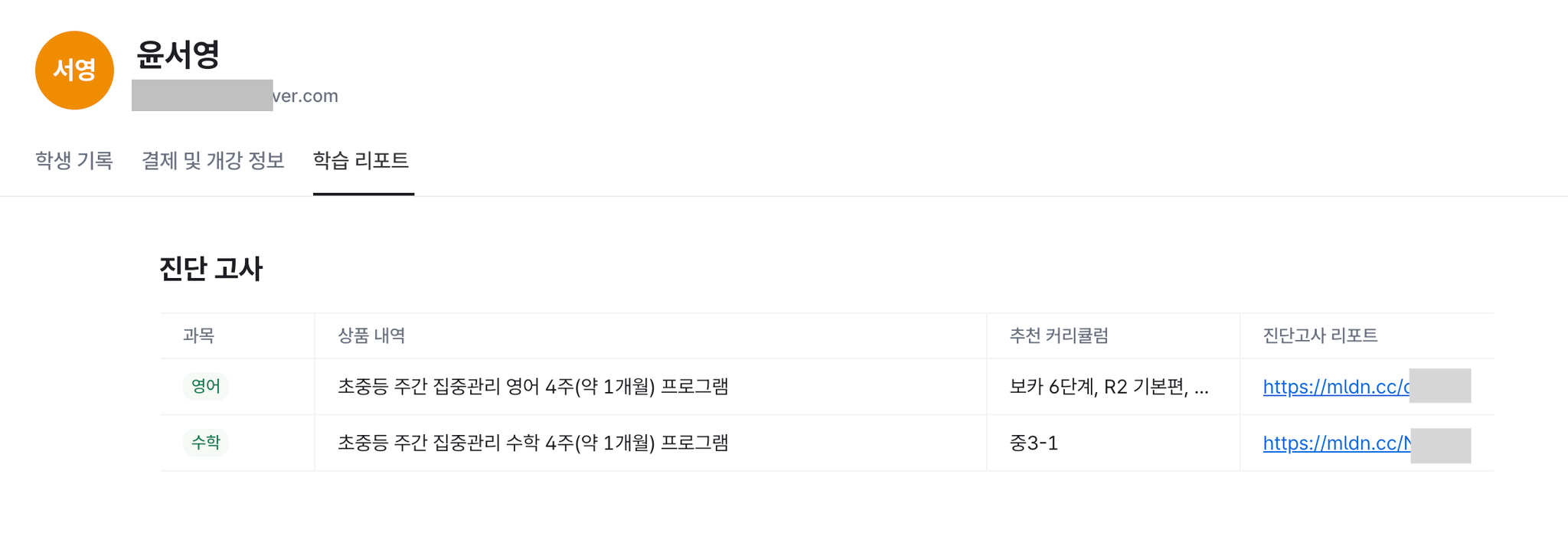Open the 학생 기록 tab

[x=74, y=161]
